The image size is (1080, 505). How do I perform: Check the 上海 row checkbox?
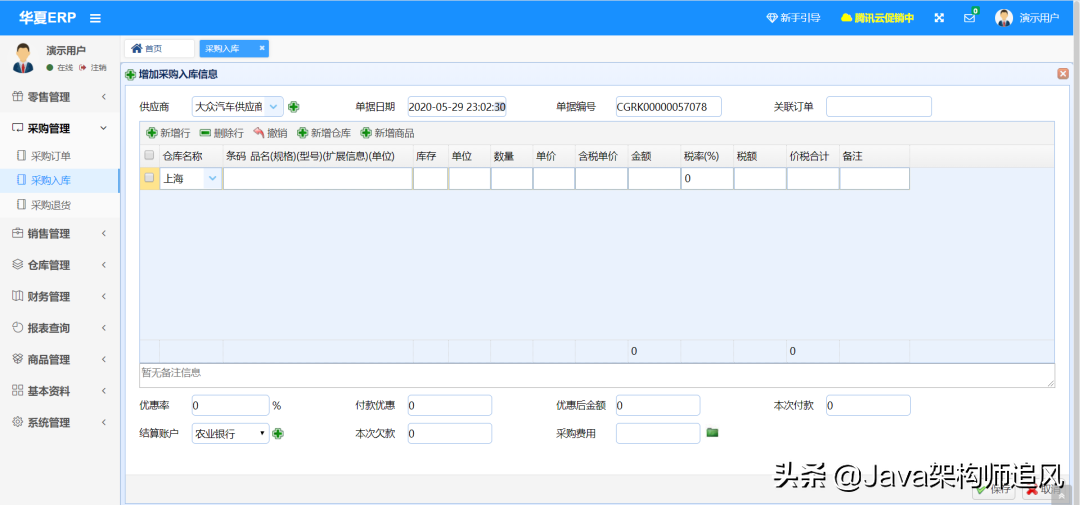tap(149, 178)
